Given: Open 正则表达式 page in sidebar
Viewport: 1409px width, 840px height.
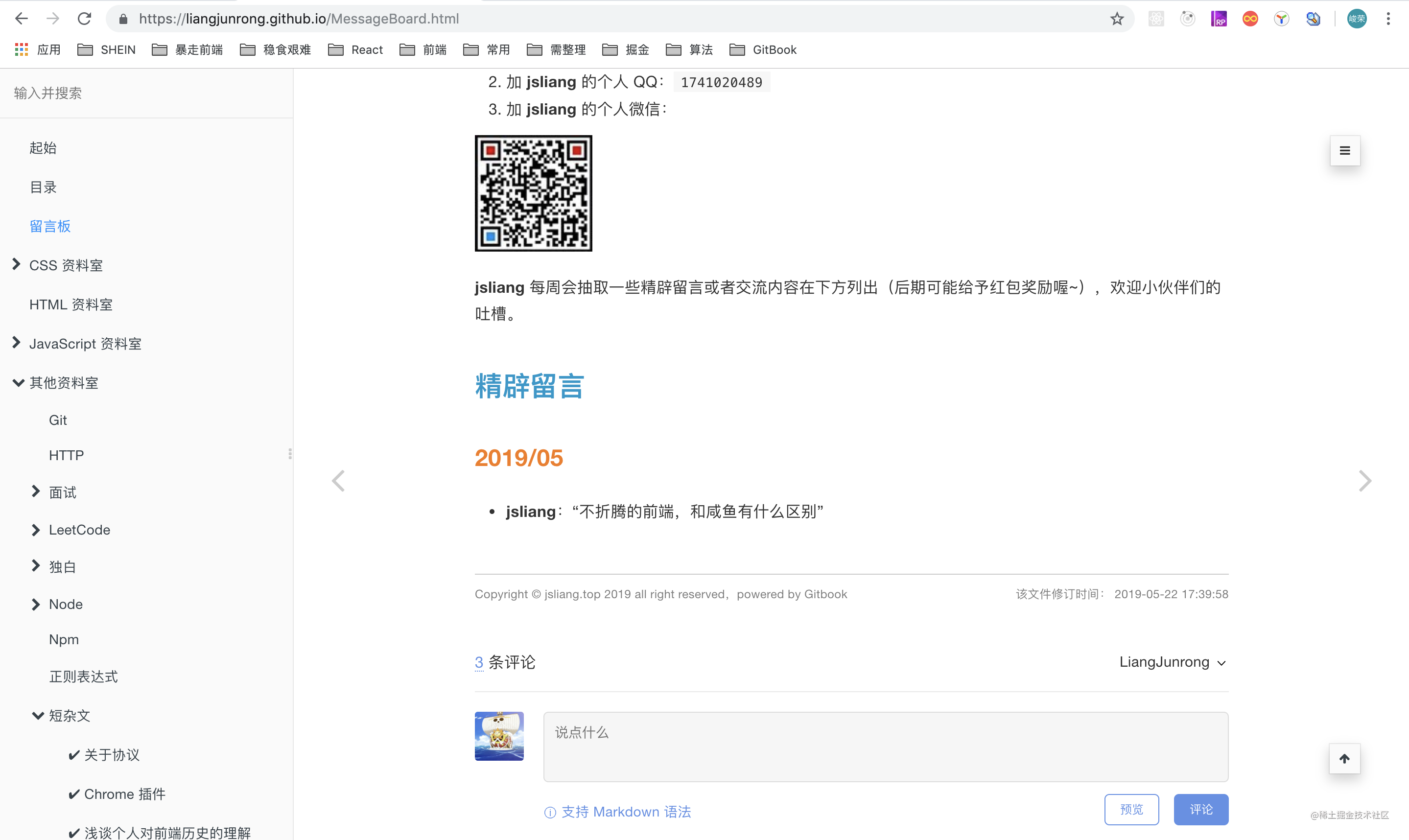Looking at the screenshot, I should (x=83, y=677).
